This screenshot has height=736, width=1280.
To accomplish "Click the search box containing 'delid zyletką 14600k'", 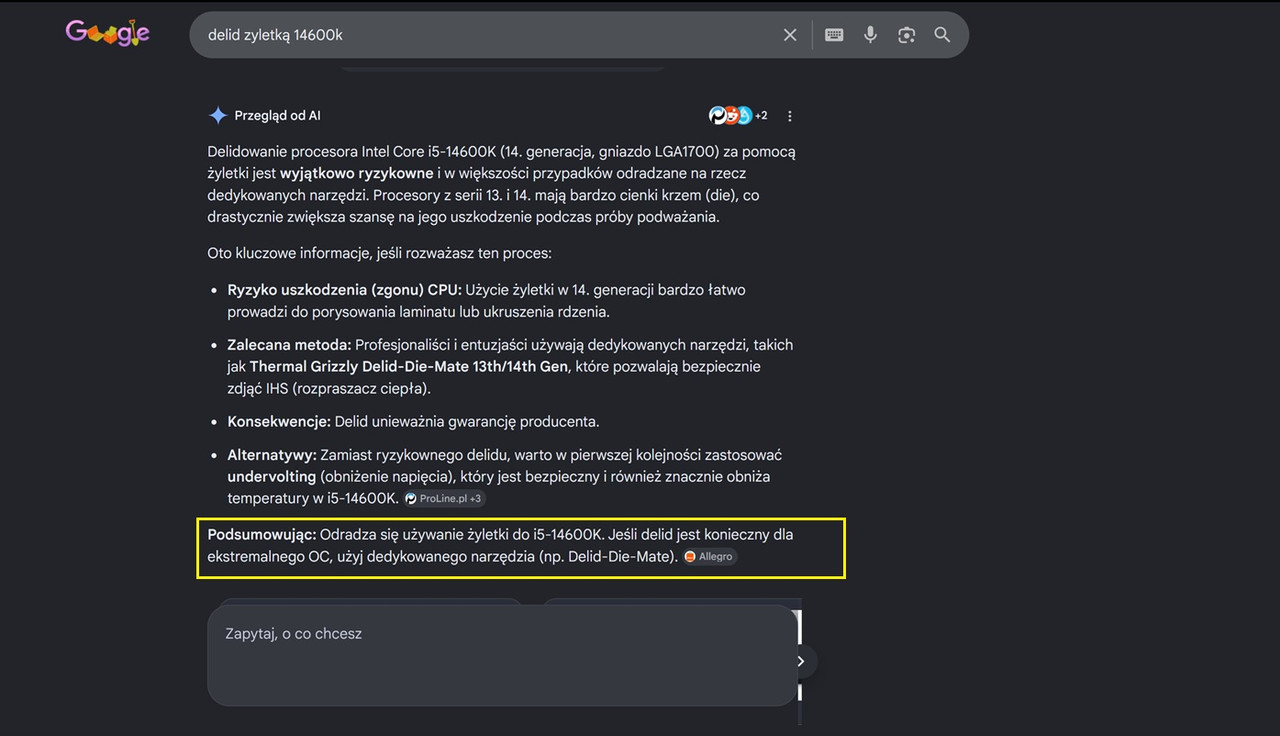I will [579, 35].
